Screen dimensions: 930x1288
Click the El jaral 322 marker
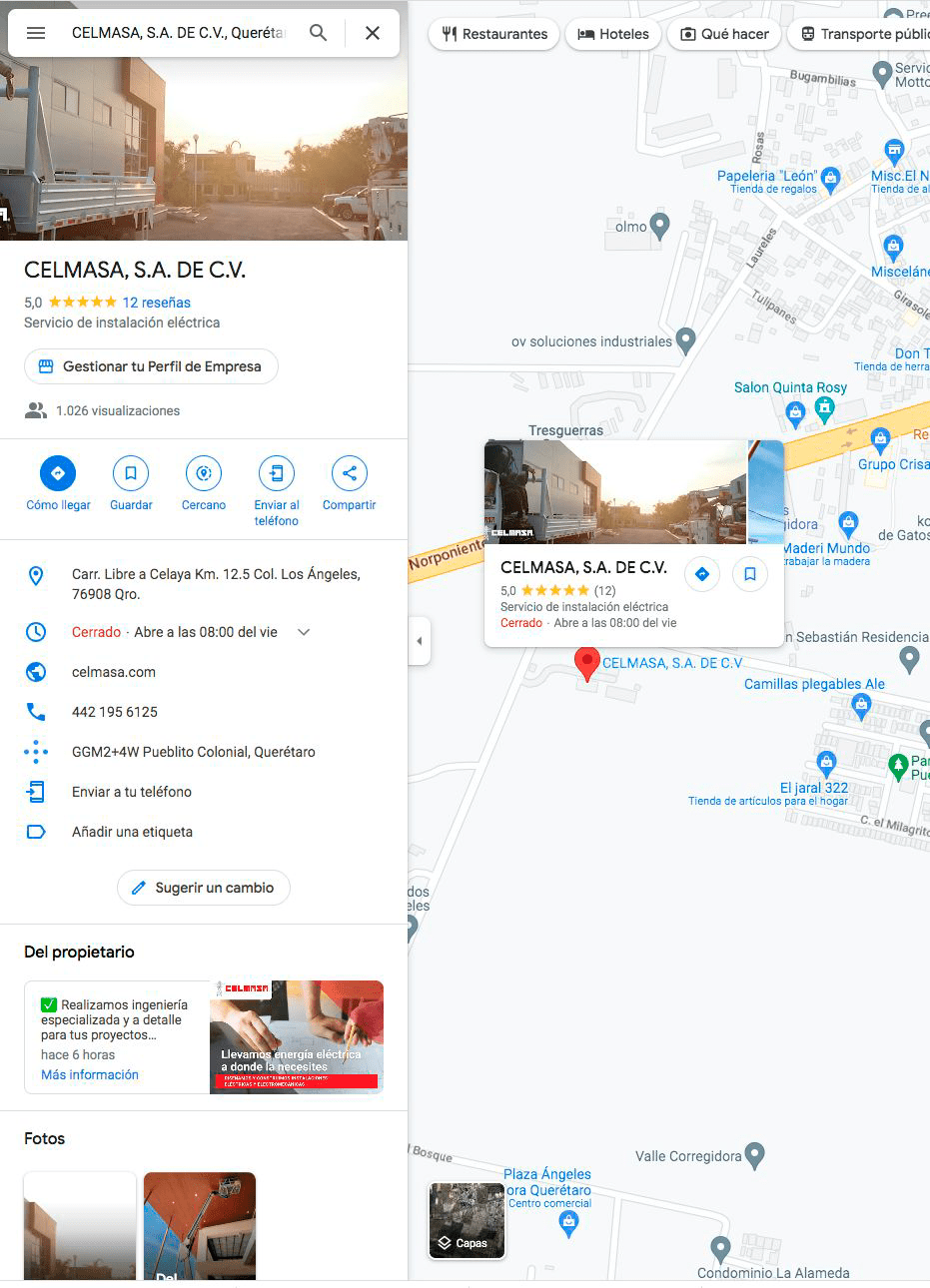[826, 764]
